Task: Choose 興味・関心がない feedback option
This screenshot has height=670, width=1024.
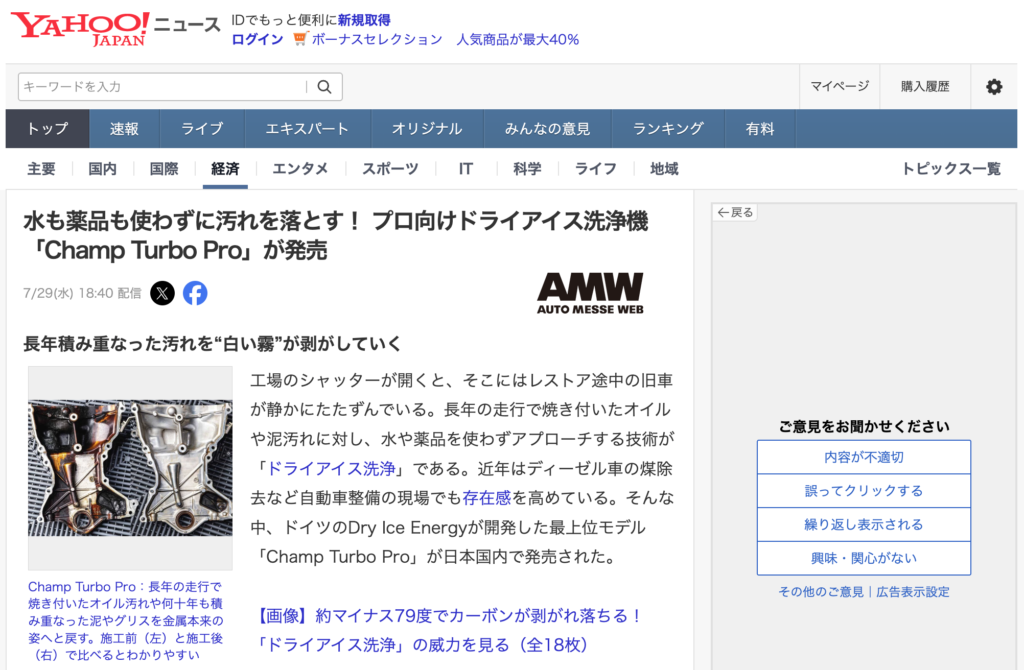Action: [864, 558]
